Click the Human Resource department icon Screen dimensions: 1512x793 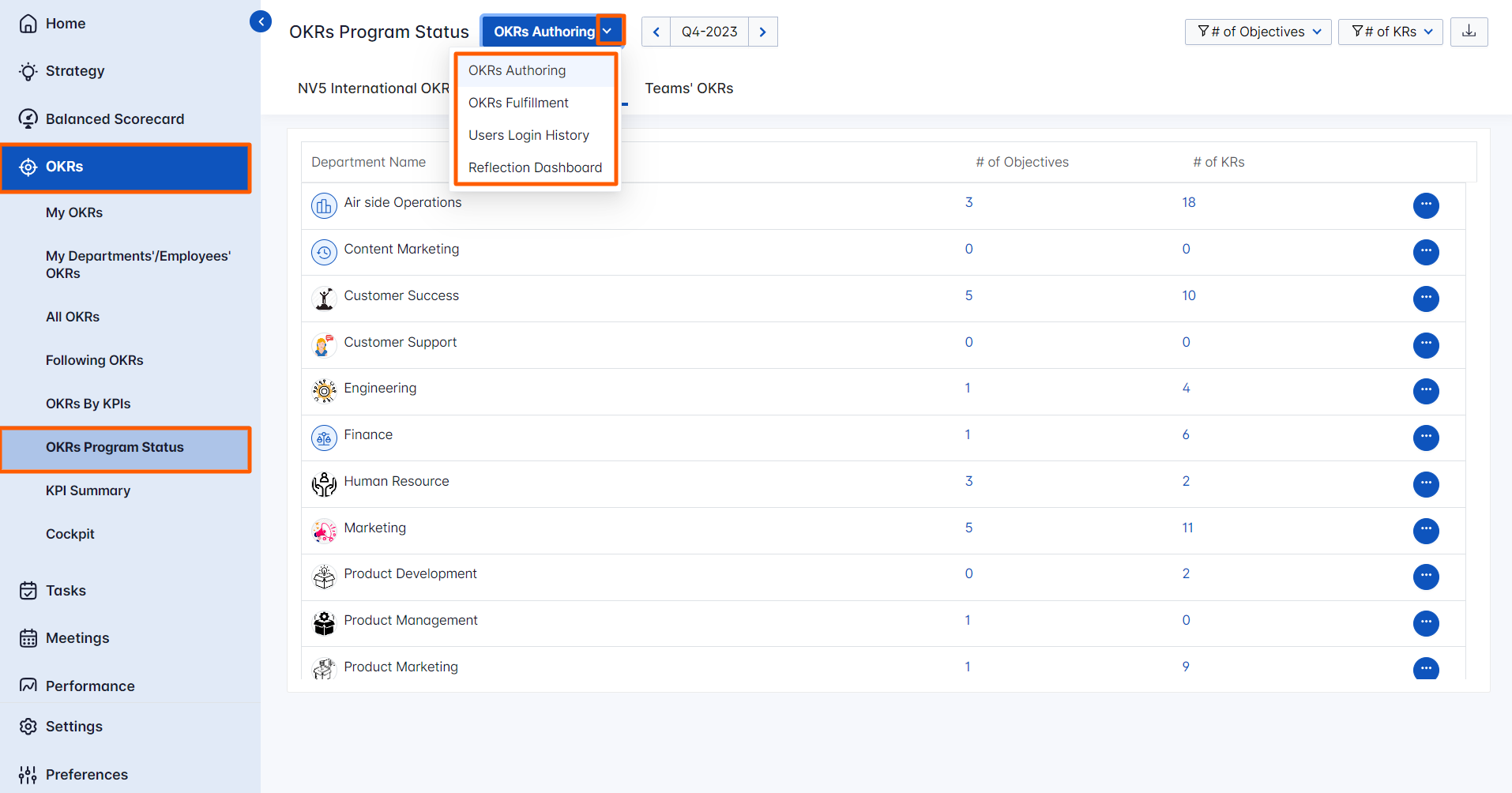pyautogui.click(x=324, y=483)
